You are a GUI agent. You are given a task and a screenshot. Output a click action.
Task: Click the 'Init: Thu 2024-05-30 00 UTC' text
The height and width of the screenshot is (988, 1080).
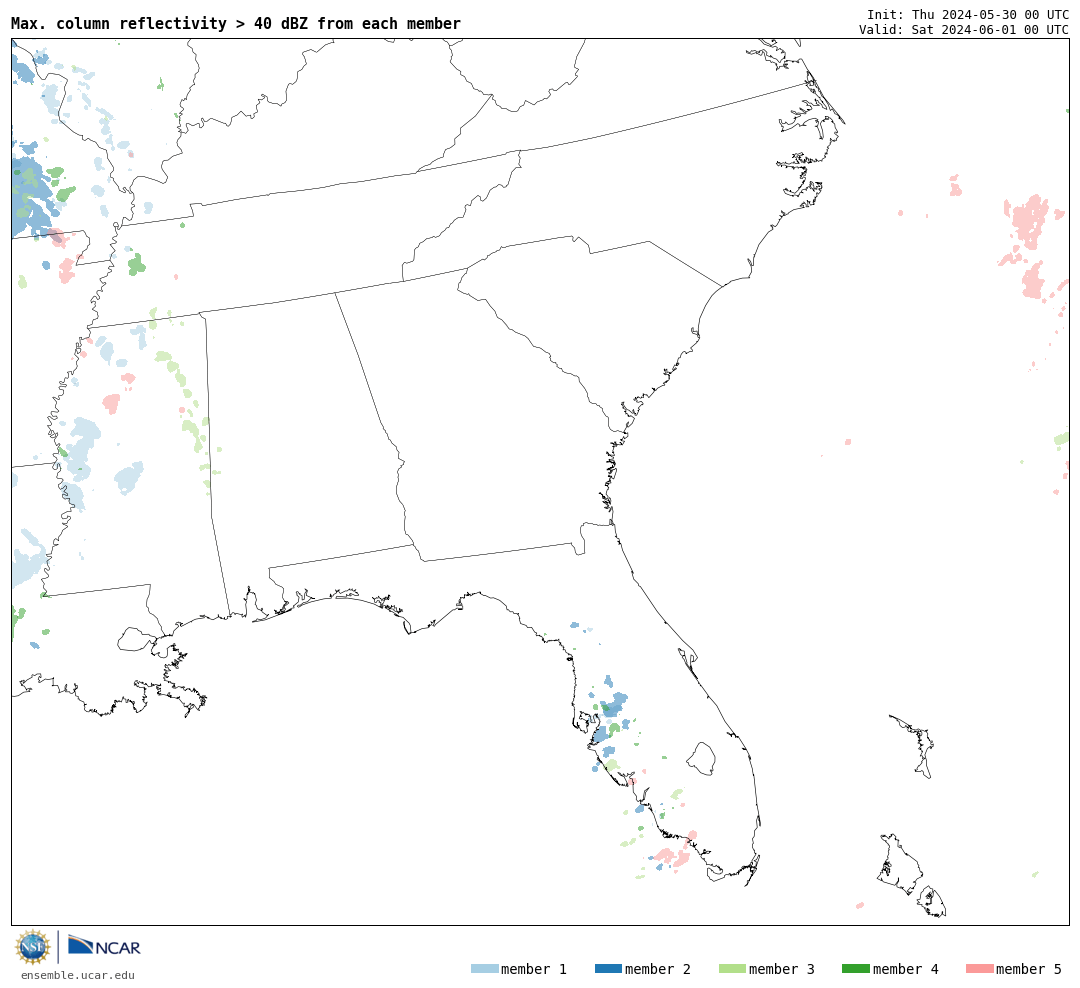pos(968,14)
